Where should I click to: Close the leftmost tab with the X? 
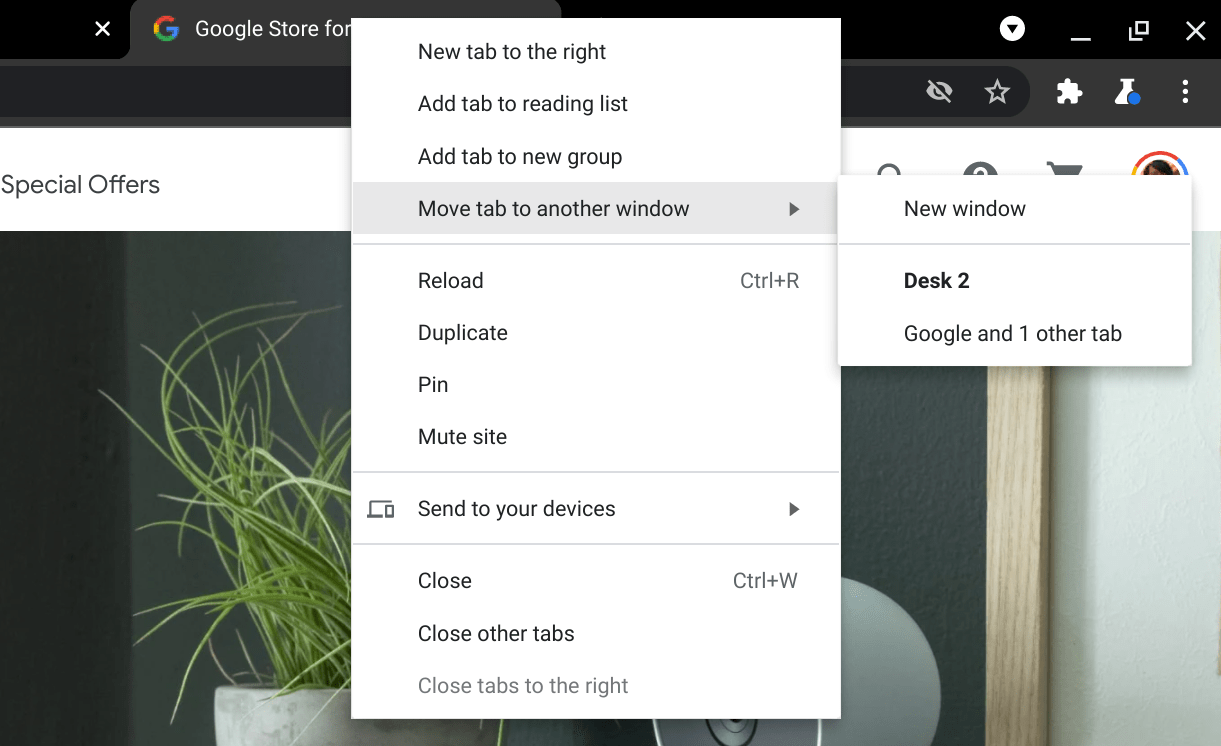[x=102, y=30]
